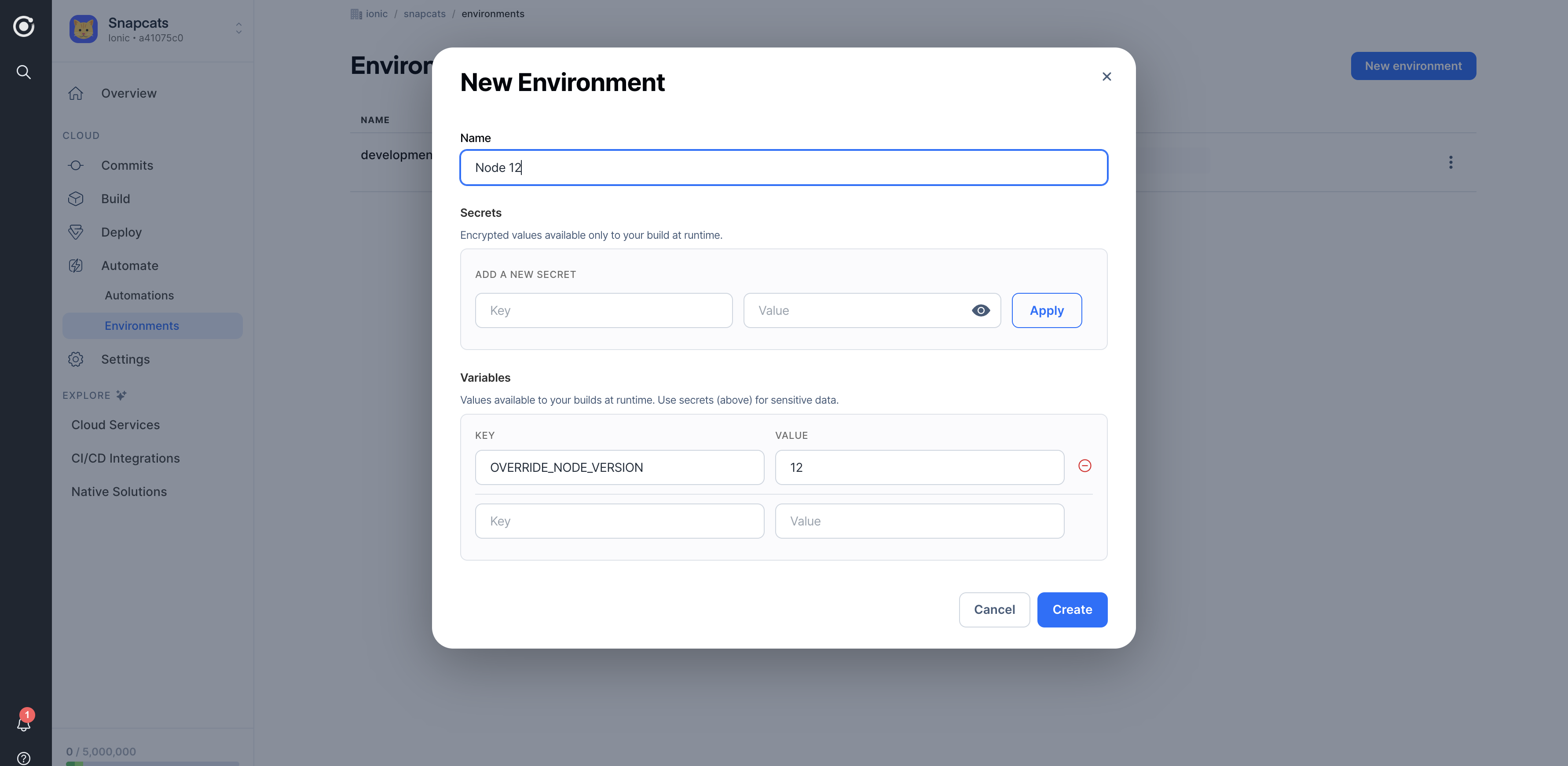Toggle secret value visibility eye icon
This screenshot has width=1568, height=766.
point(981,310)
